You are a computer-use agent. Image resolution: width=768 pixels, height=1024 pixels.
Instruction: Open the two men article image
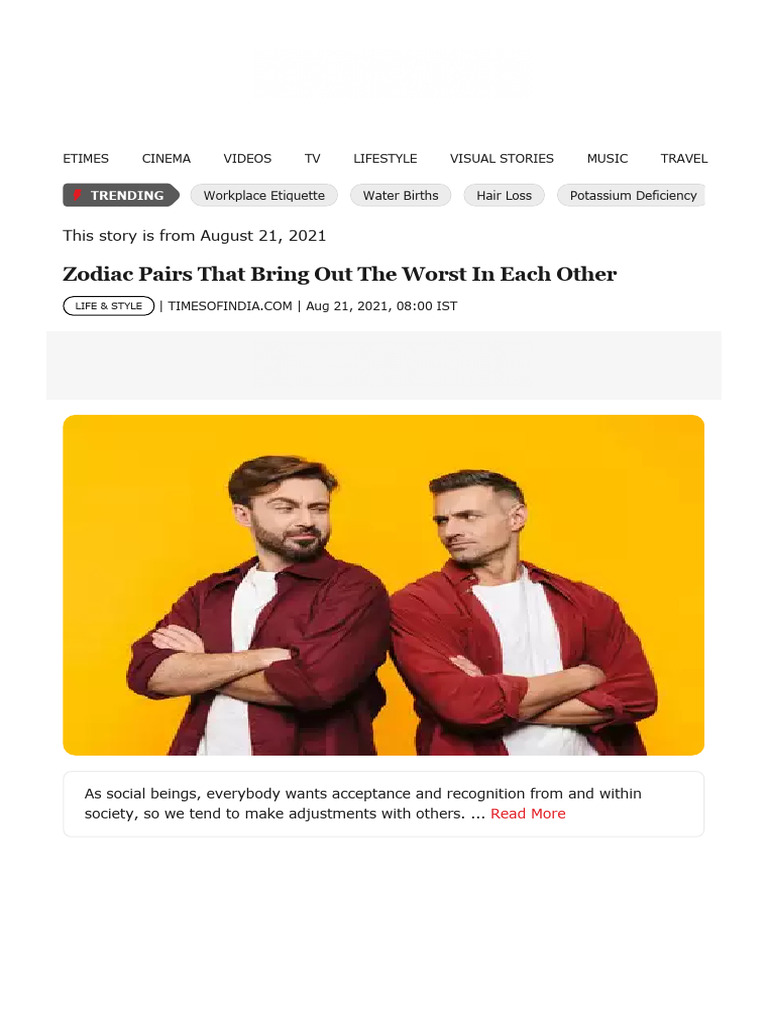pyautogui.click(x=383, y=585)
